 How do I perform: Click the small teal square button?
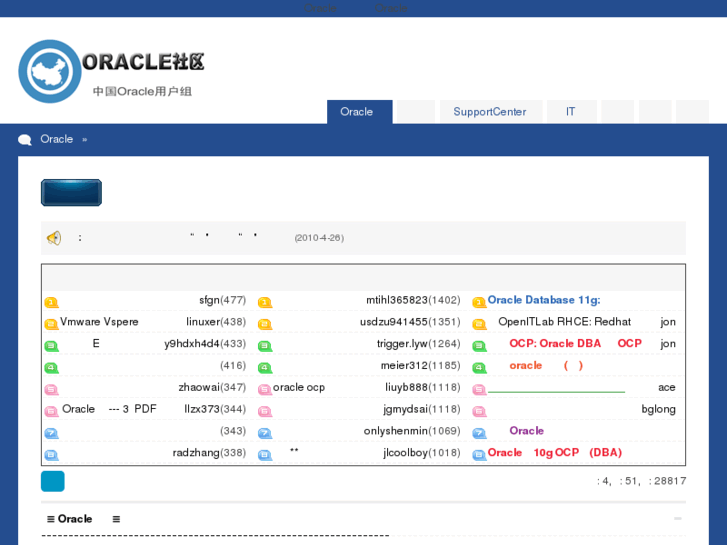coord(53,481)
